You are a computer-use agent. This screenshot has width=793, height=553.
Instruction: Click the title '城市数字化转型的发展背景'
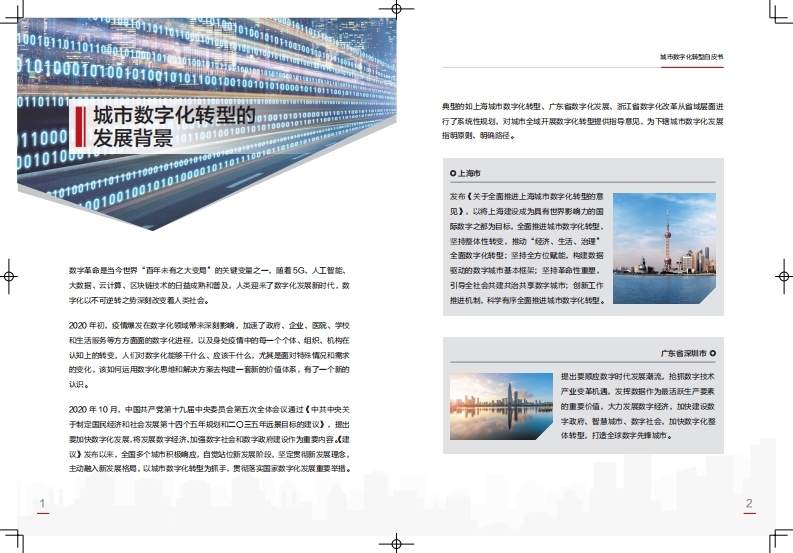174,126
